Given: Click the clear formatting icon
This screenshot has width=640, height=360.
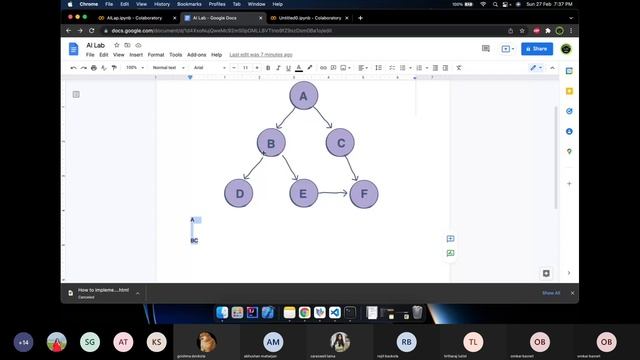Looking at the screenshot, I should click(x=459, y=68).
